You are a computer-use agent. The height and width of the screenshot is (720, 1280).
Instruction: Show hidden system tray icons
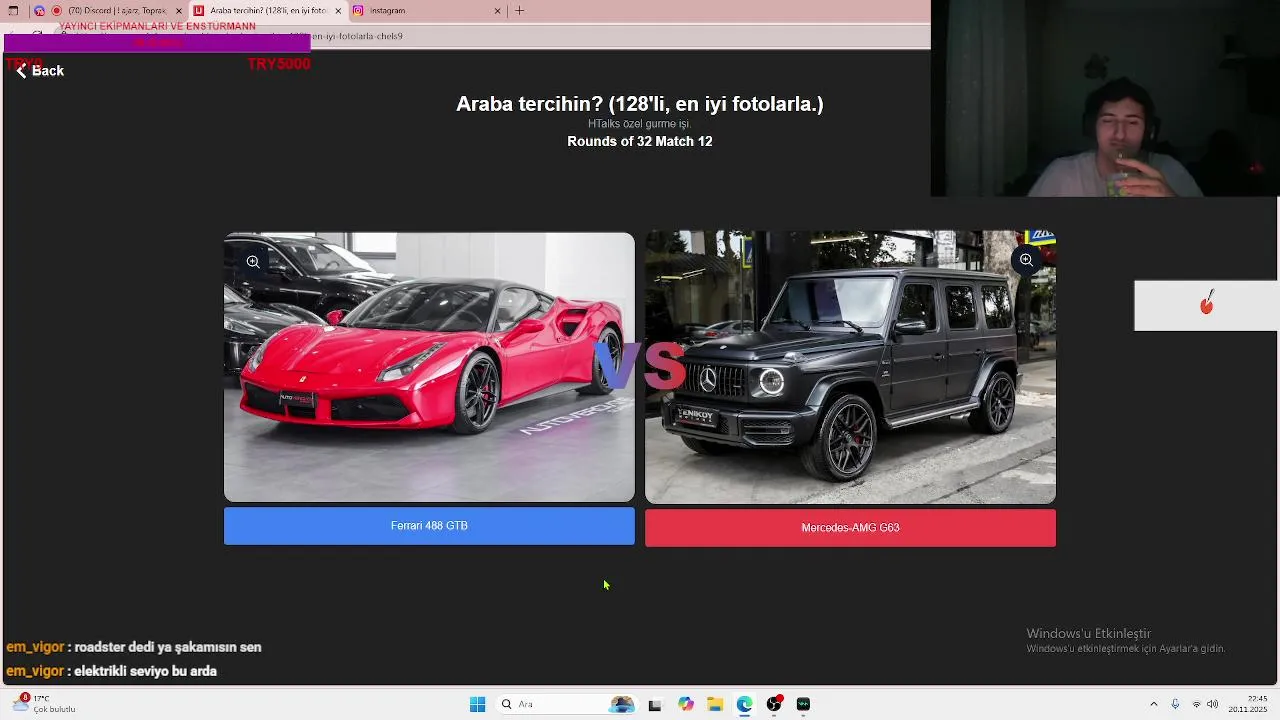tap(1153, 705)
